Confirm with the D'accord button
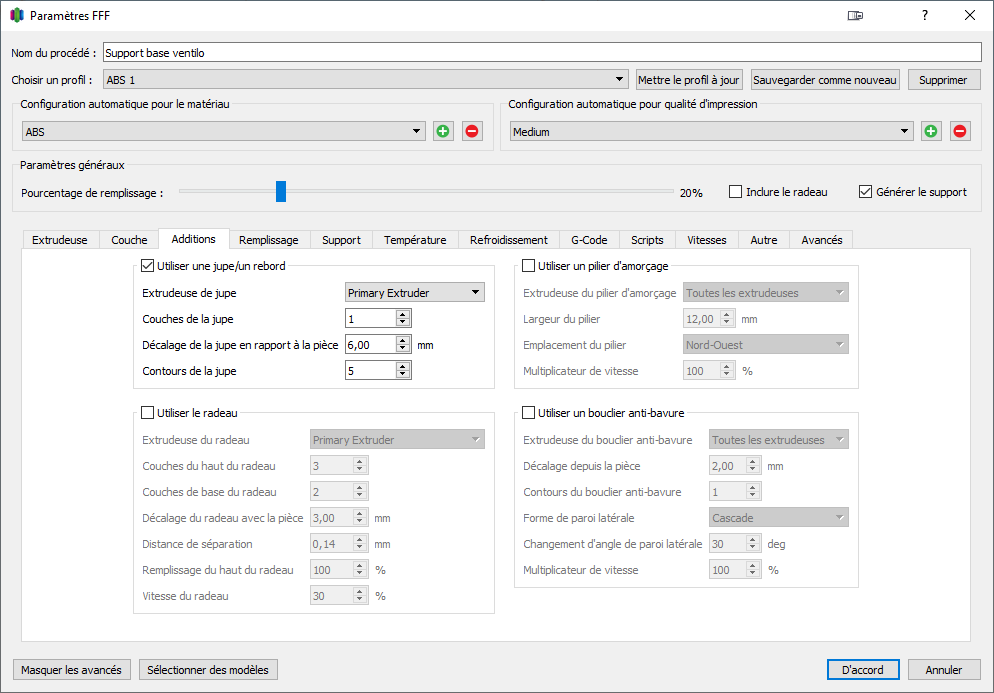 click(862, 670)
